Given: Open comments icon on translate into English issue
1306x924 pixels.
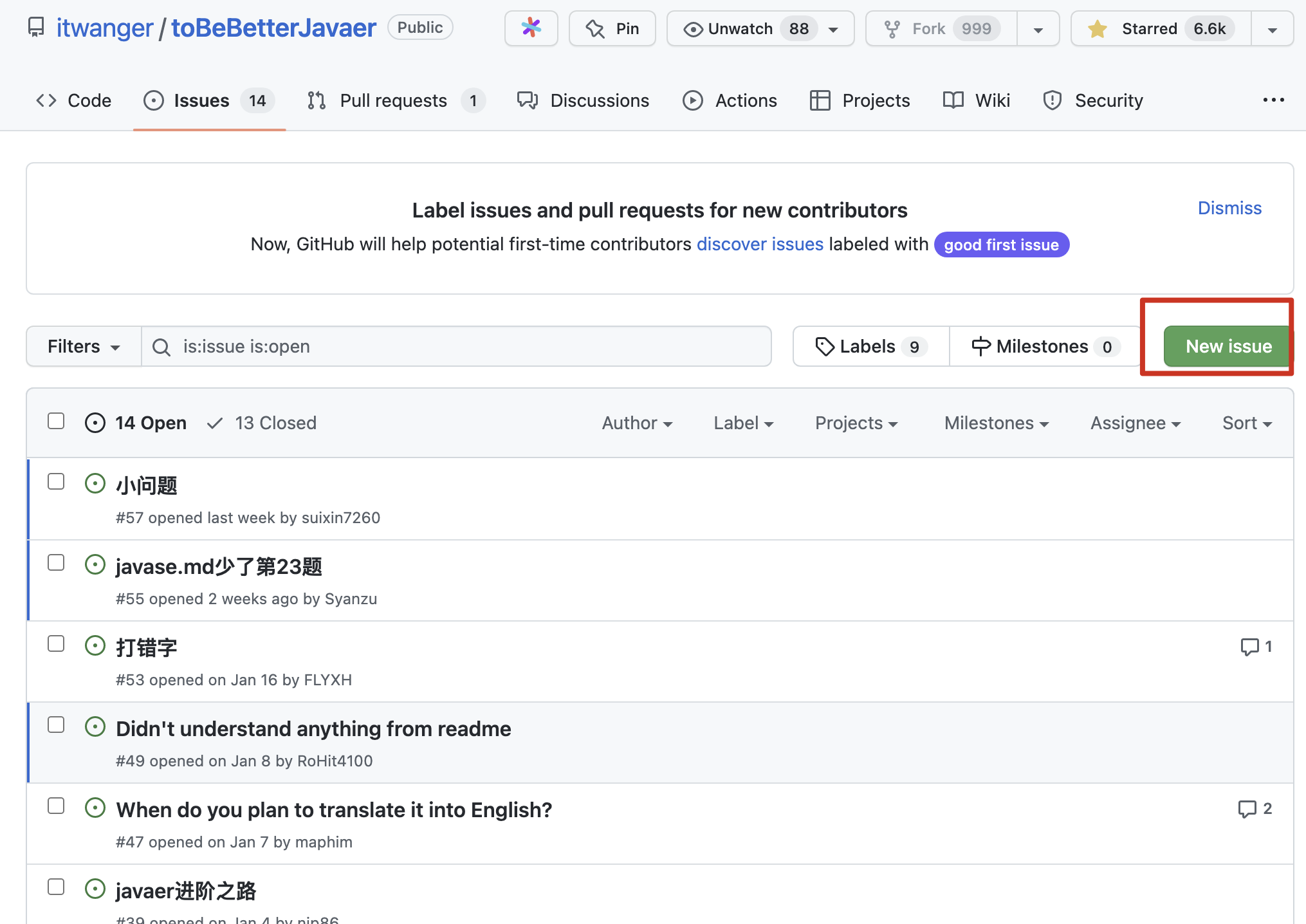Looking at the screenshot, I should tap(1255, 808).
